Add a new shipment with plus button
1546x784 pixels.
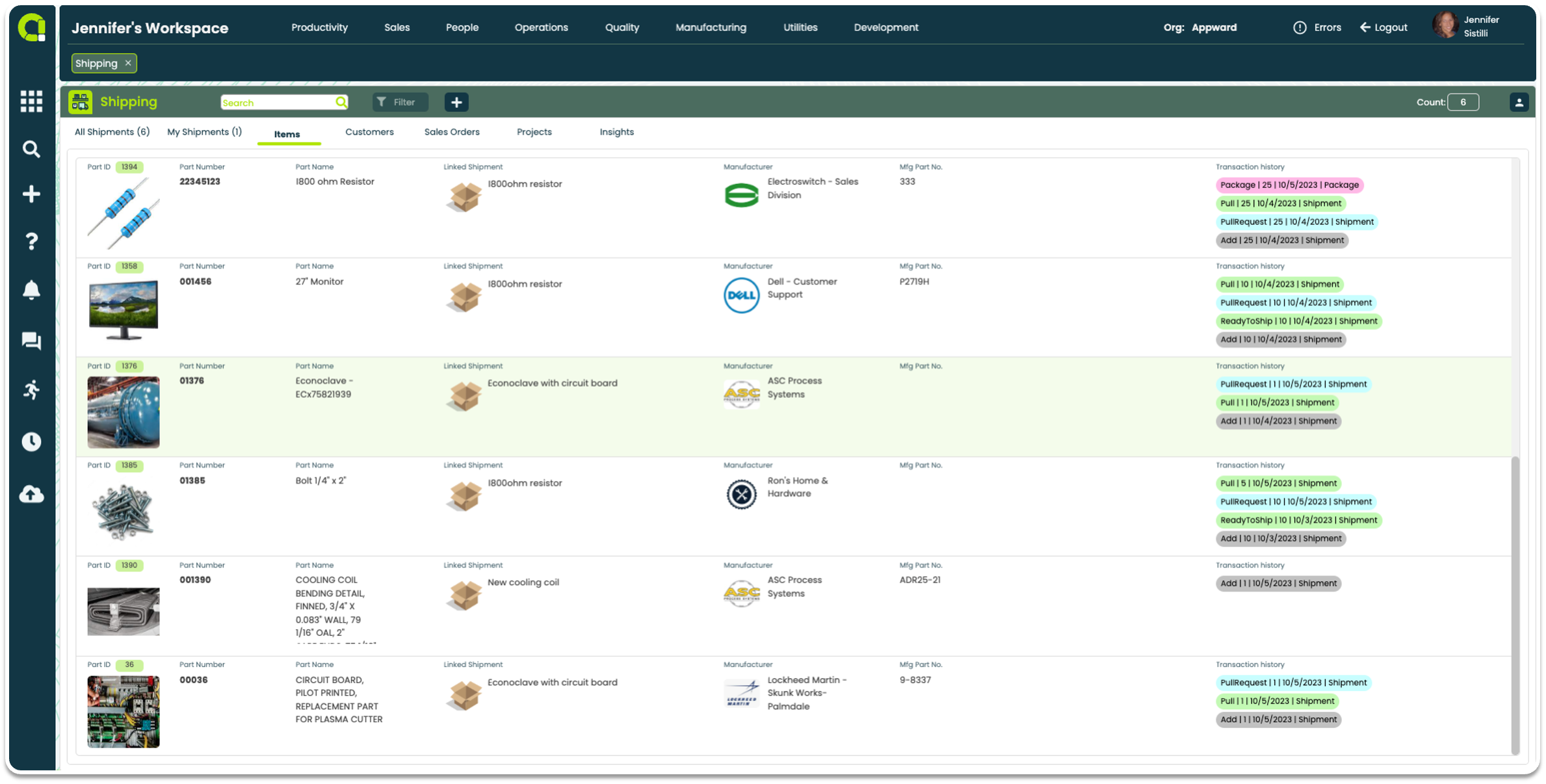pos(456,102)
